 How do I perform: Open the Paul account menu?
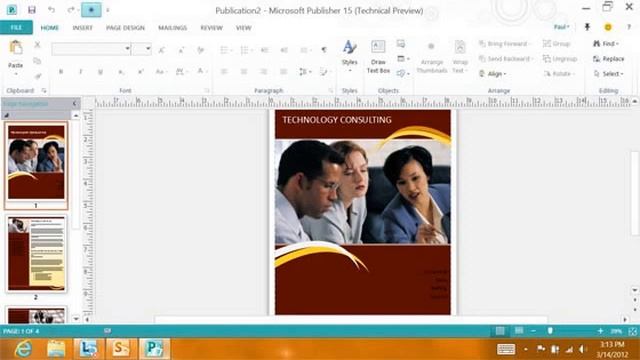click(x=562, y=27)
